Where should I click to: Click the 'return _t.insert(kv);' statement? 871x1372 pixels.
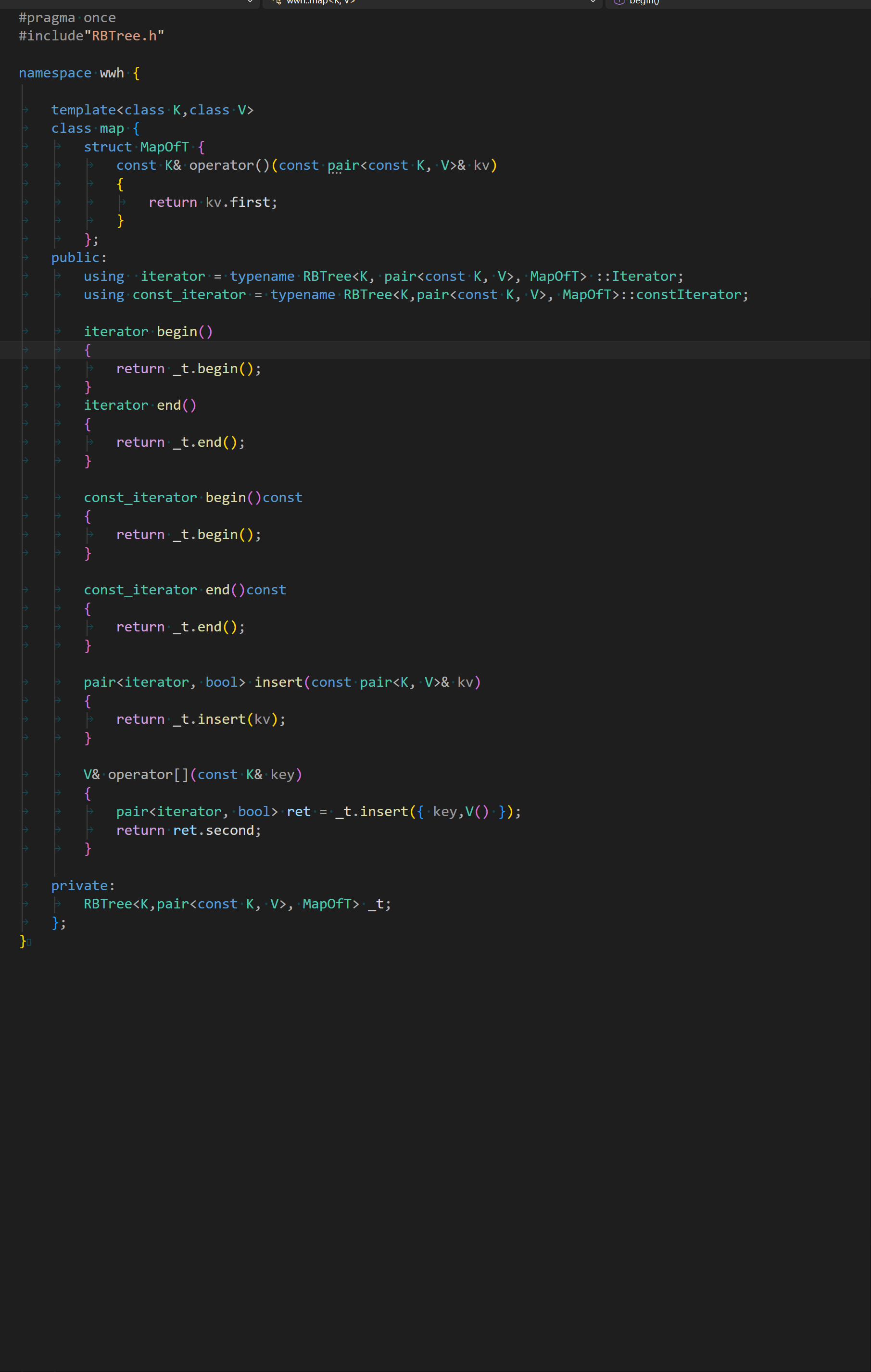coord(201,719)
